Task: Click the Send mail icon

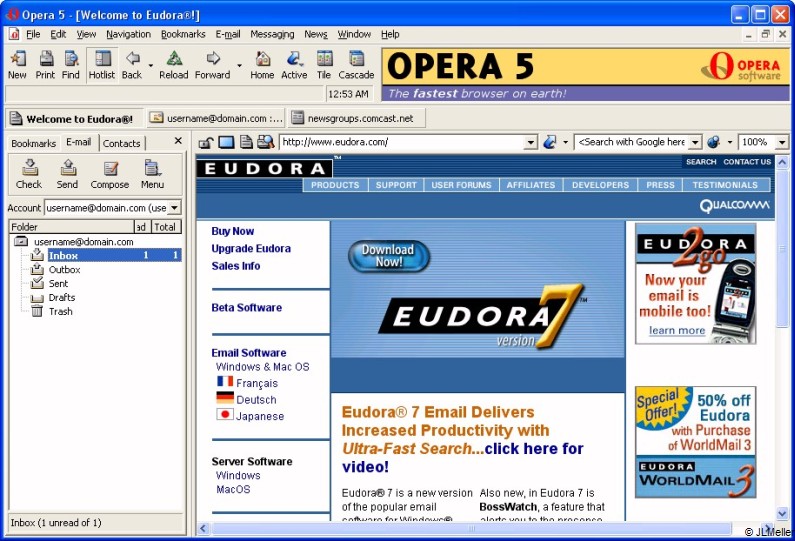Action: 67,174
